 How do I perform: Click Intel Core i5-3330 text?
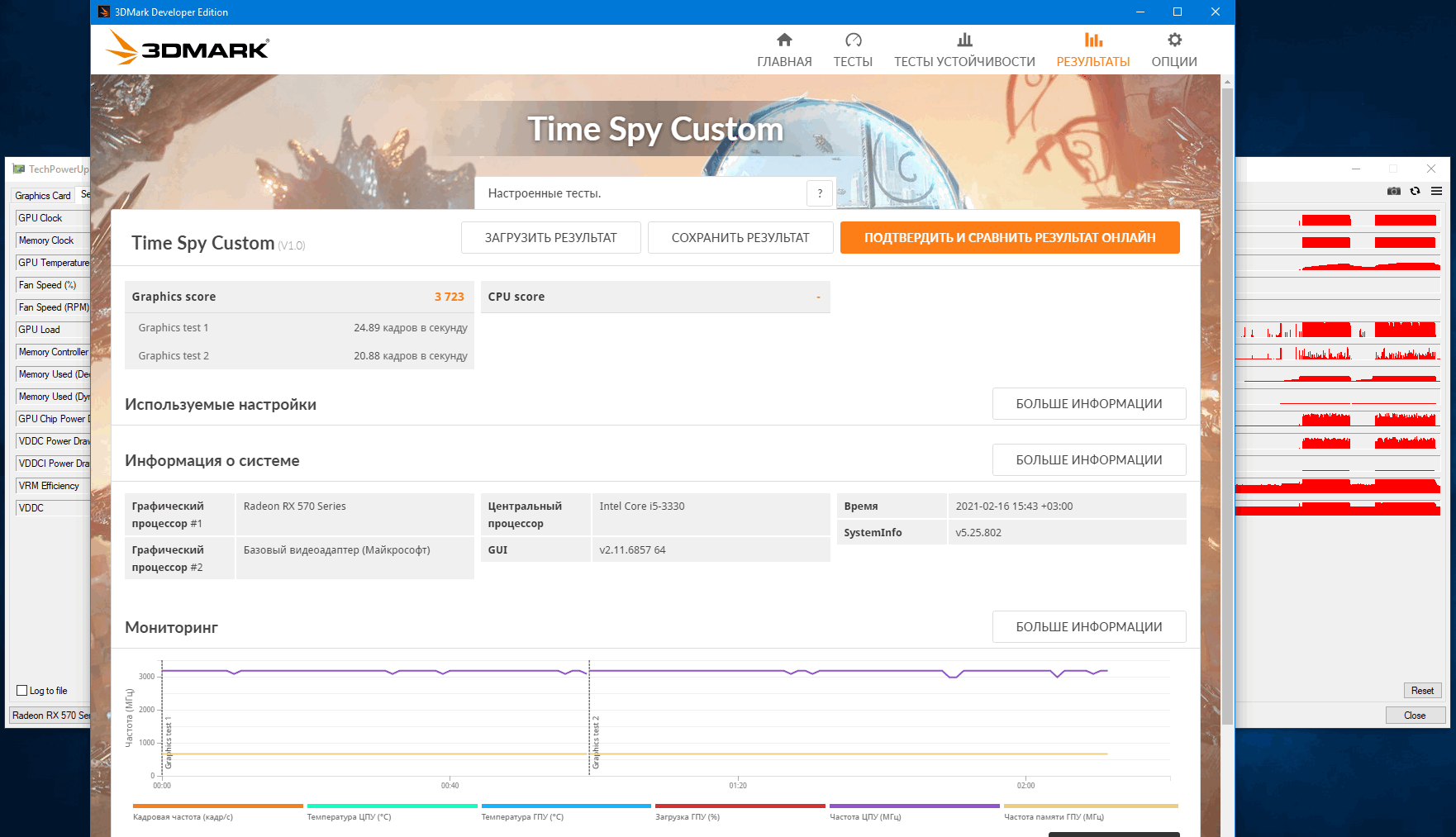click(642, 506)
